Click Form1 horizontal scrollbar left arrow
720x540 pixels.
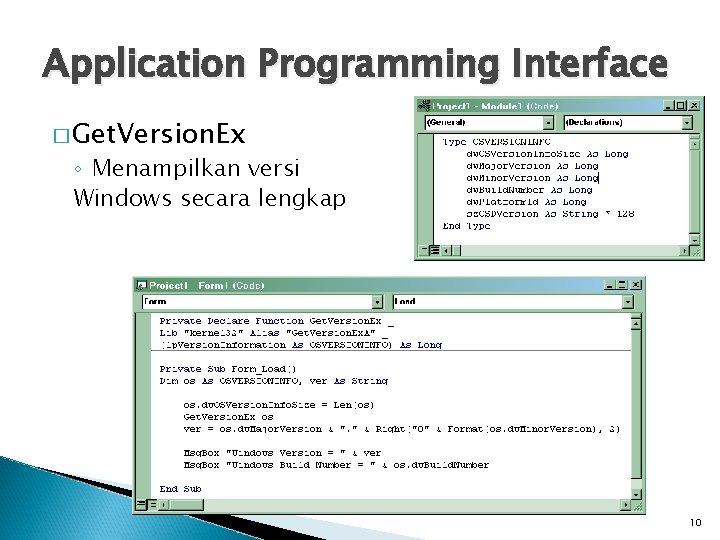pos(163,505)
